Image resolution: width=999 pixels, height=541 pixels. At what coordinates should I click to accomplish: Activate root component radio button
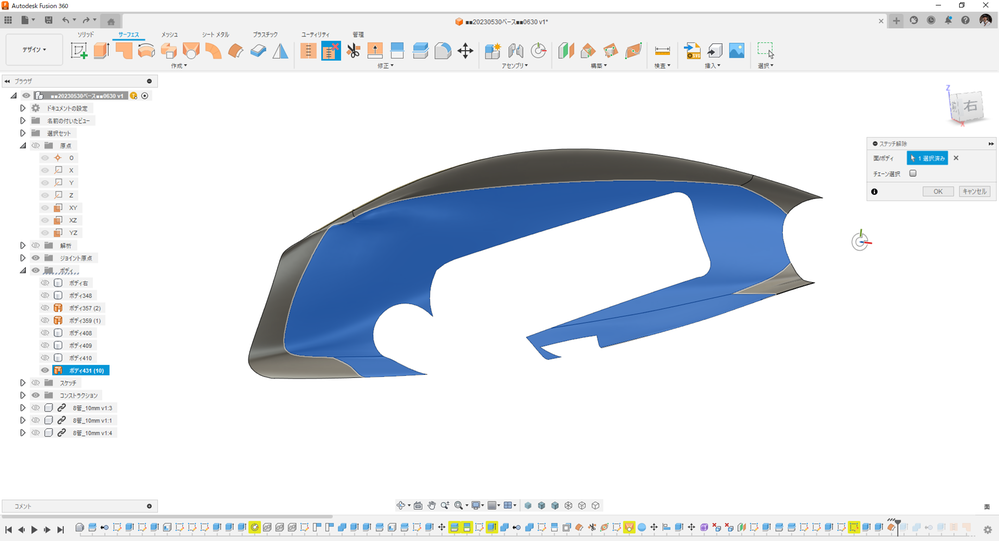click(x=145, y=96)
